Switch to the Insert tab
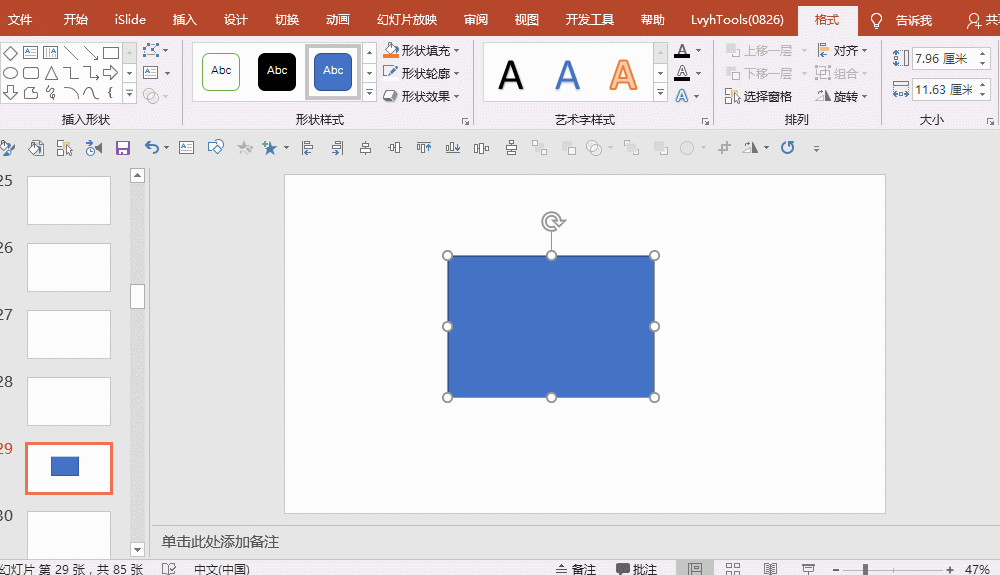Viewport: 1000px width, 575px height. coord(184,20)
